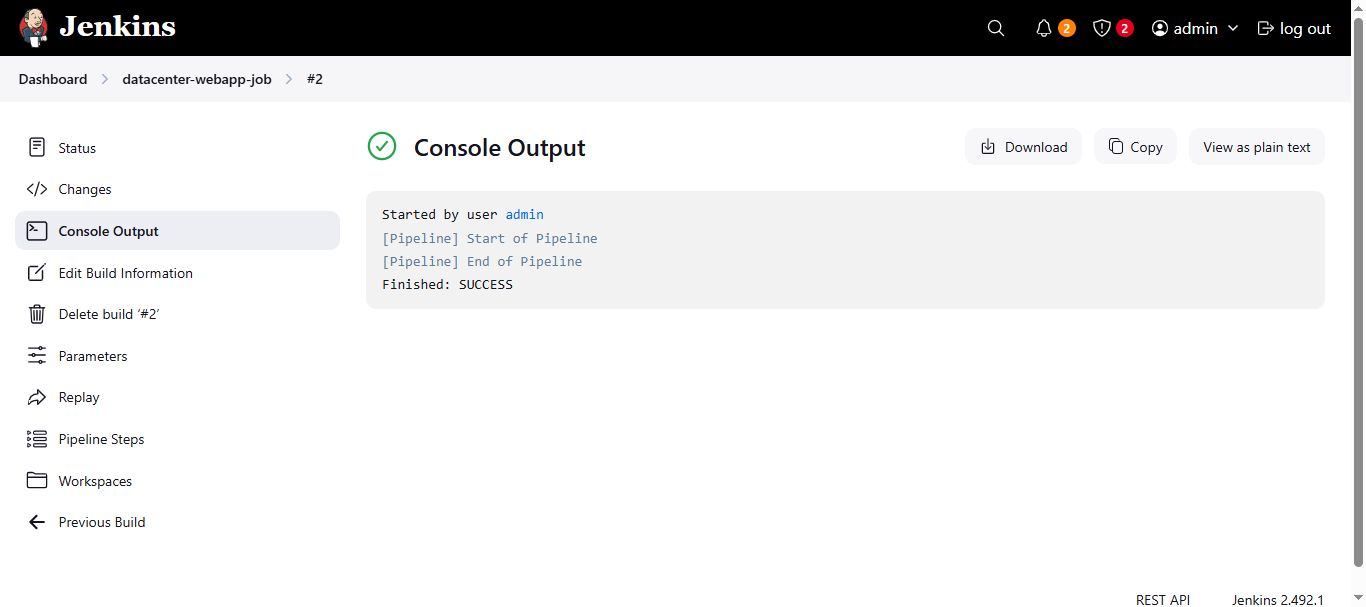Click chevron after Dashboard breadcrumb
The width and height of the screenshot is (1366, 607).
click(105, 79)
